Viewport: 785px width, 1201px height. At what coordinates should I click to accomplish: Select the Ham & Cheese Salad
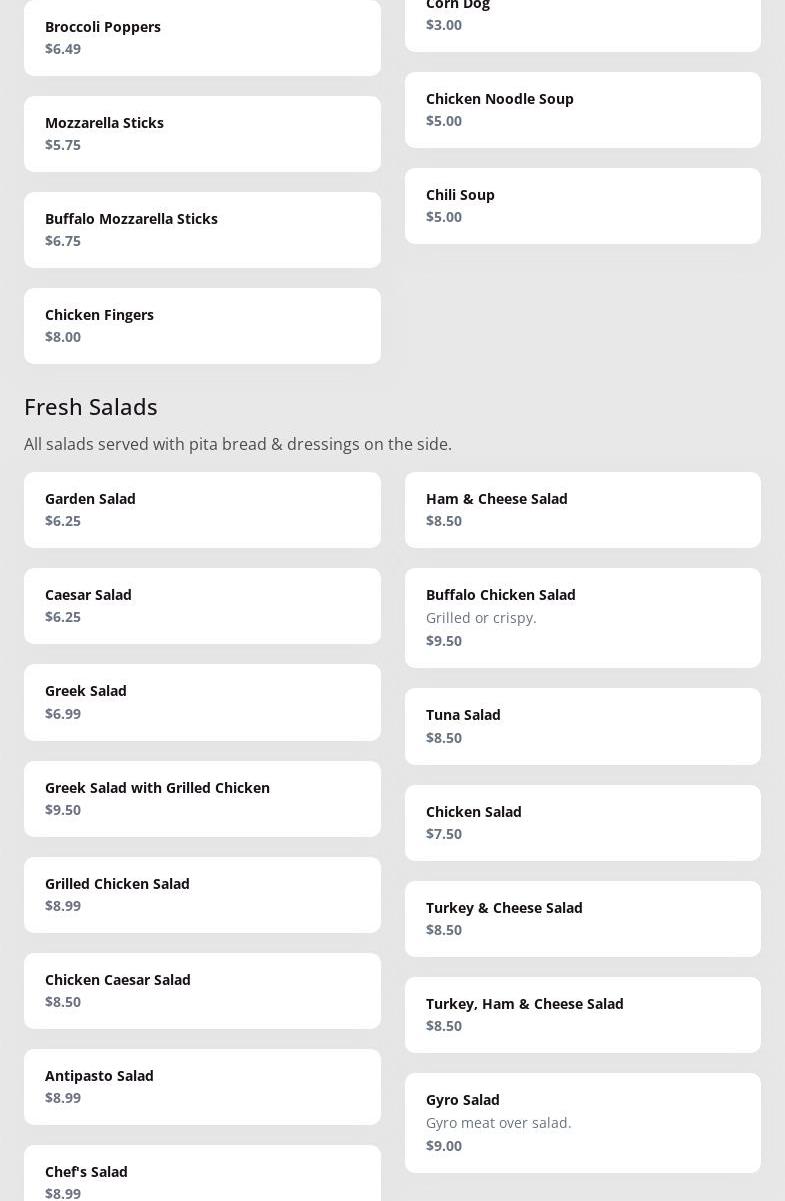click(x=582, y=509)
